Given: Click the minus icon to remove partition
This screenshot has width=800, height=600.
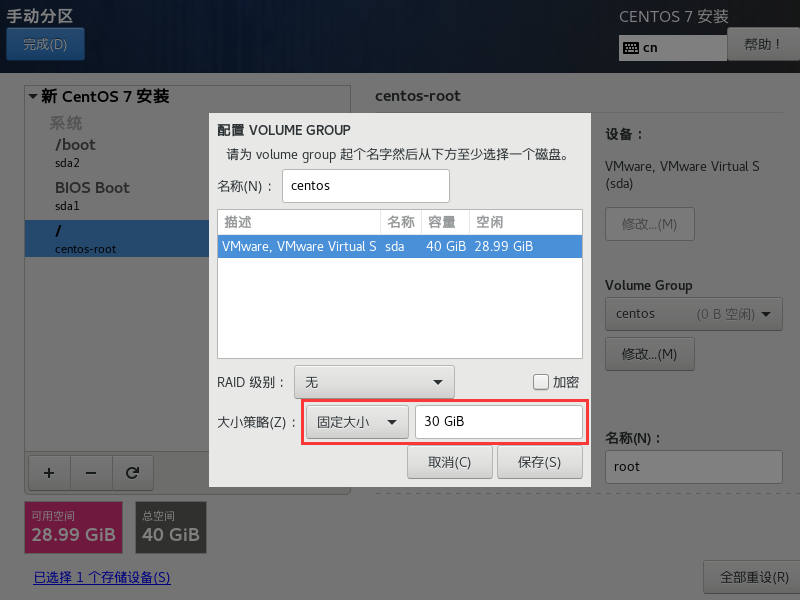Looking at the screenshot, I should (x=90, y=472).
